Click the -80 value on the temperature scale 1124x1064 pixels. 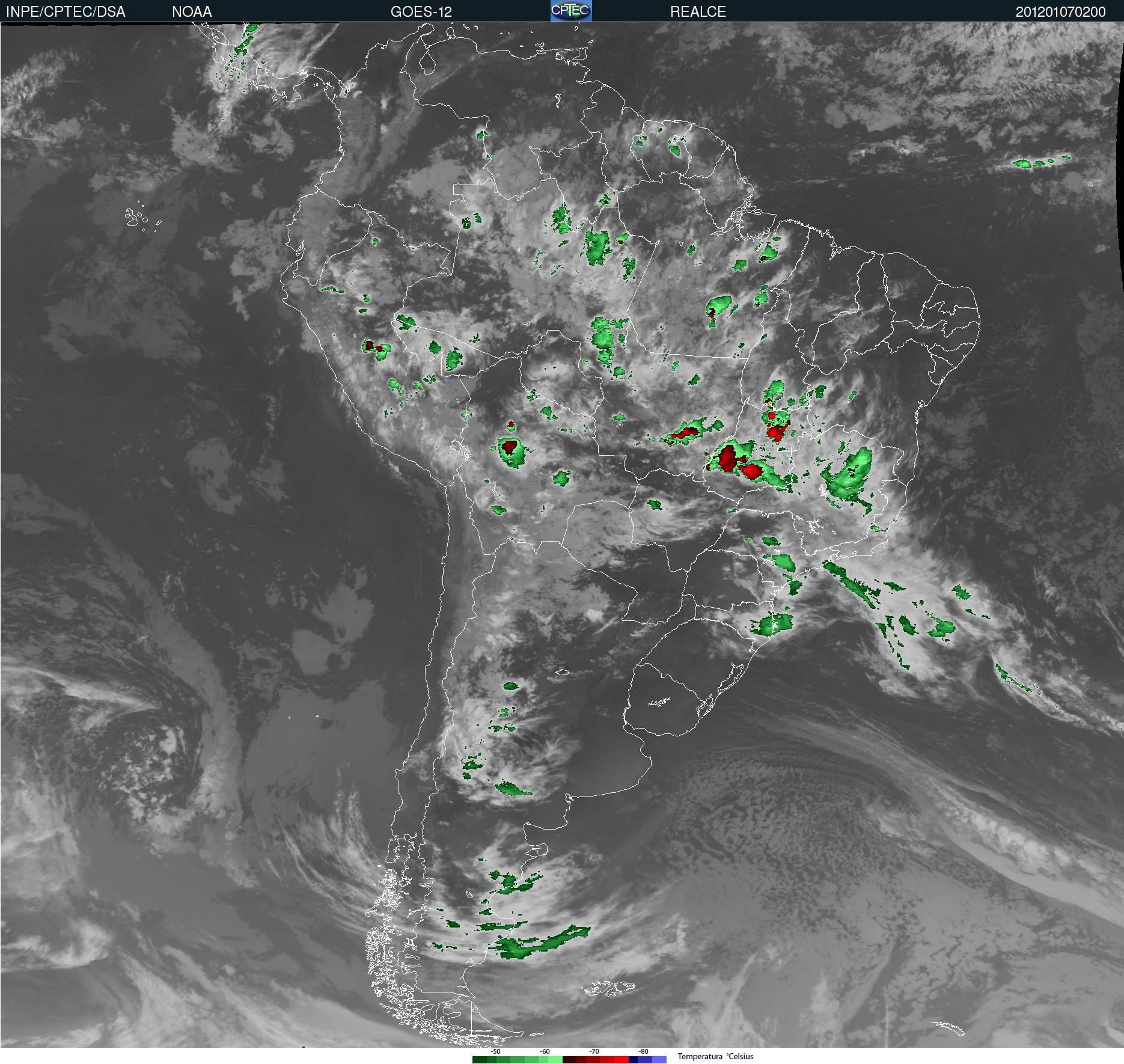643,1051
